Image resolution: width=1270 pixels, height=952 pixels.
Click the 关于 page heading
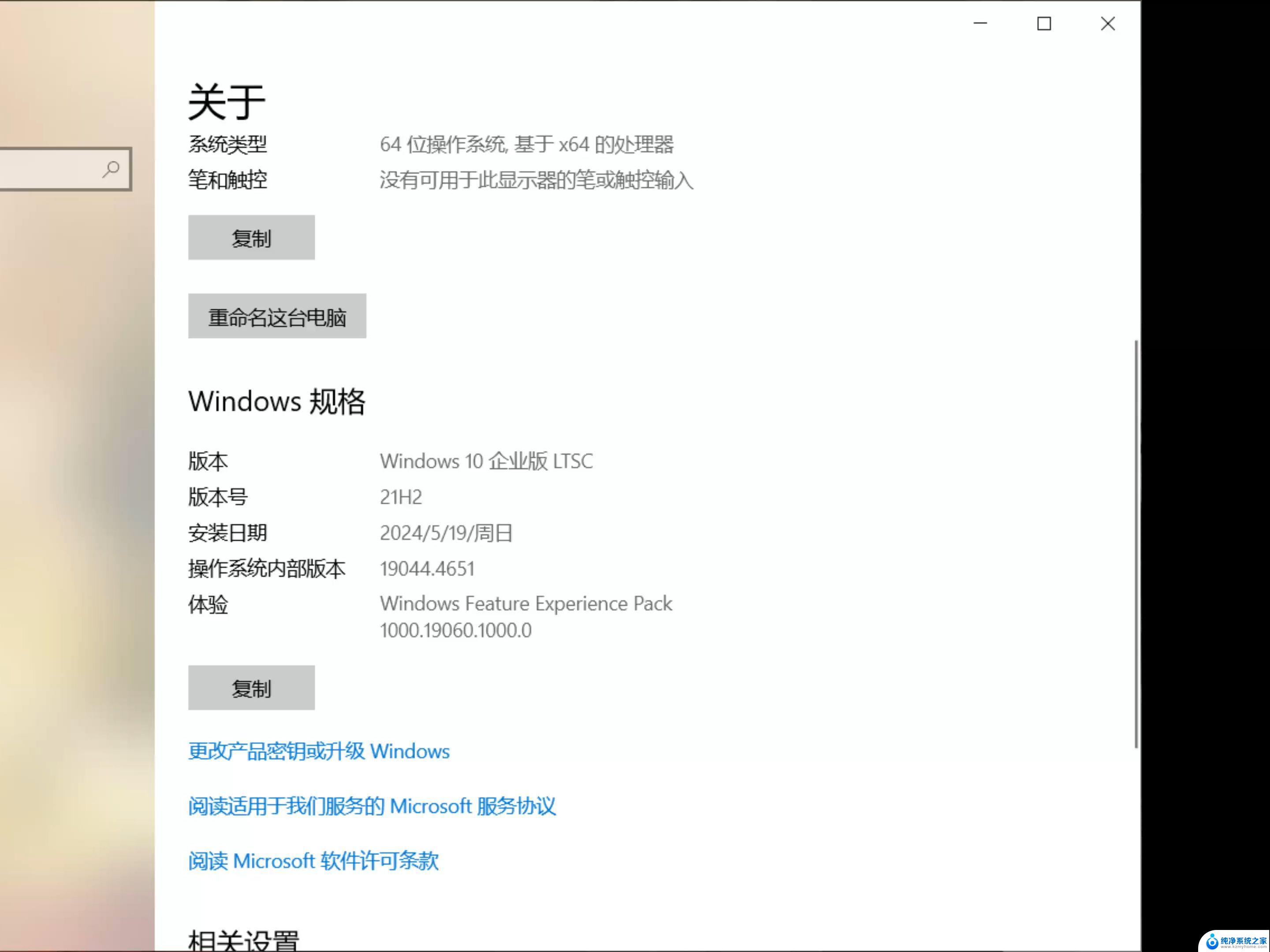[227, 102]
